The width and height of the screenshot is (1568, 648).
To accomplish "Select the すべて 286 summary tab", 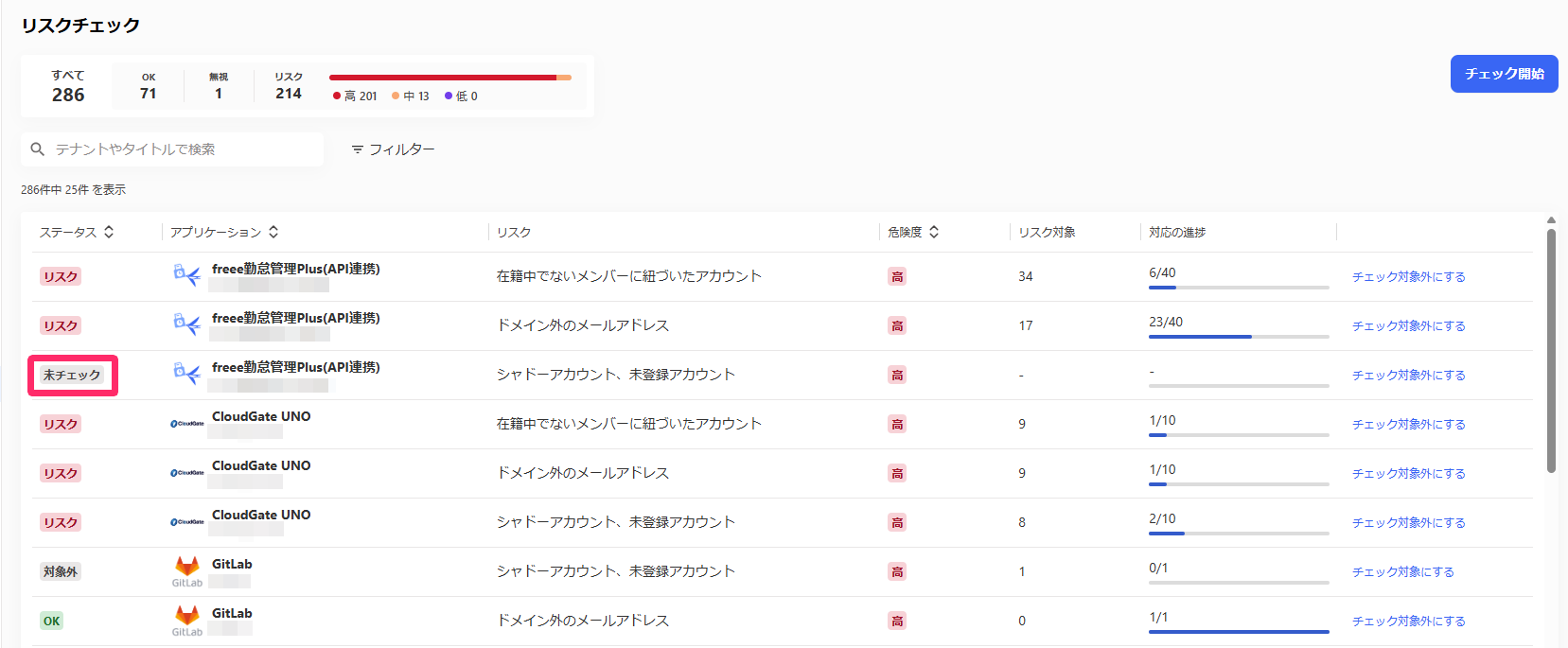I will point(68,86).
